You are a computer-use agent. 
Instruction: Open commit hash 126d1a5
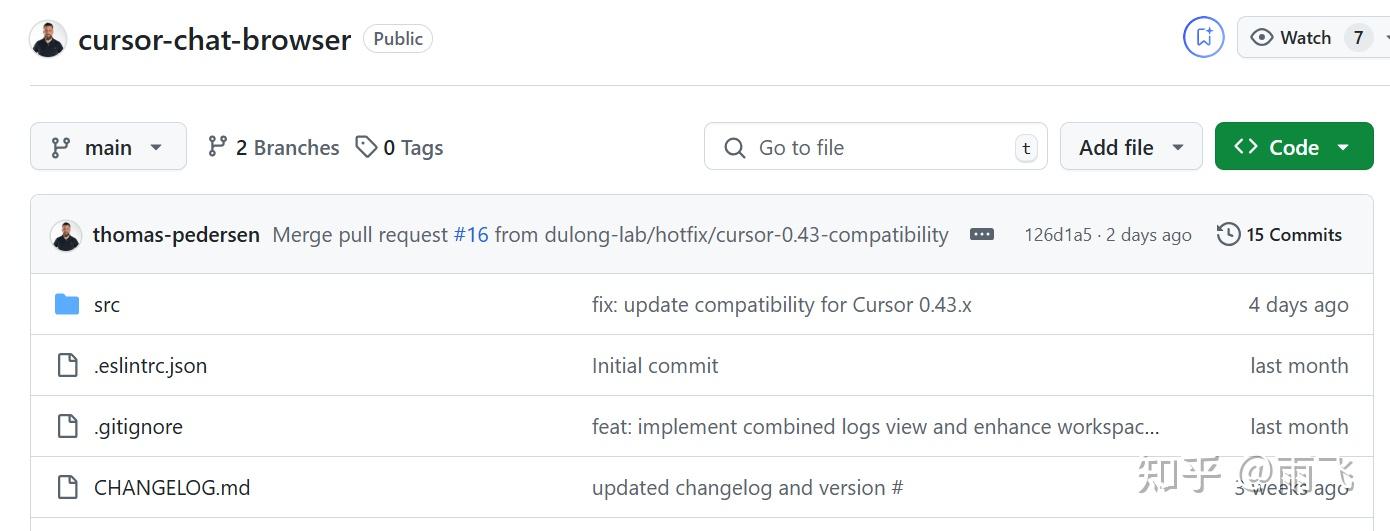(1057, 235)
